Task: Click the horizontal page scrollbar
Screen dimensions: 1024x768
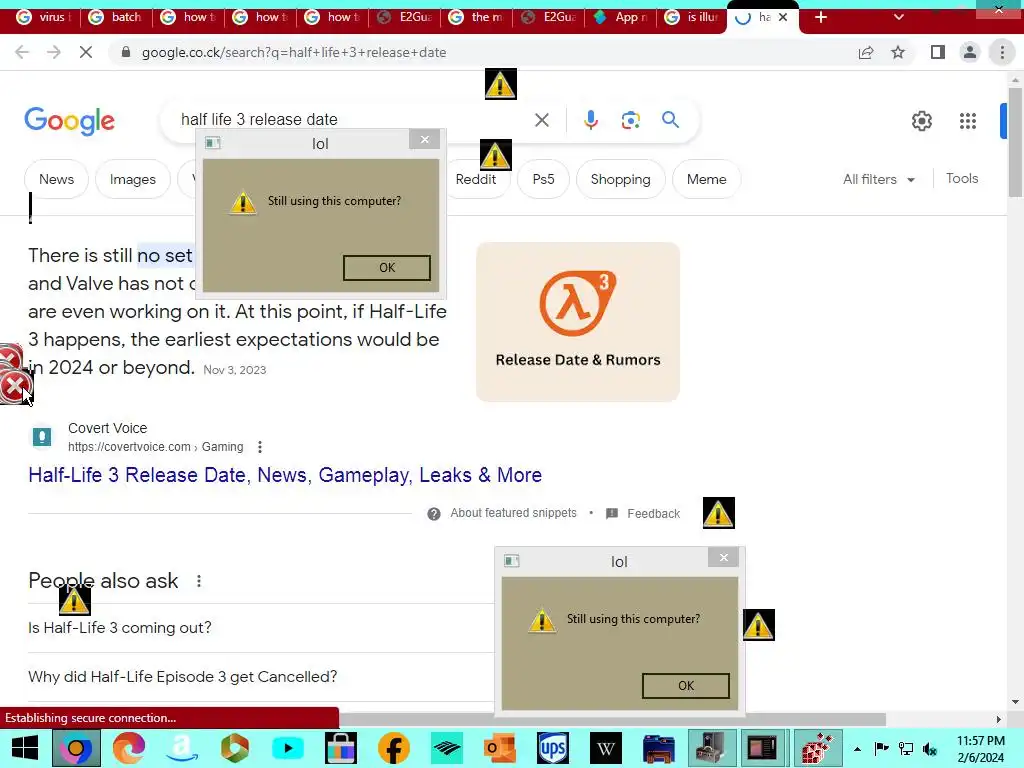Action: click(612, 719)
